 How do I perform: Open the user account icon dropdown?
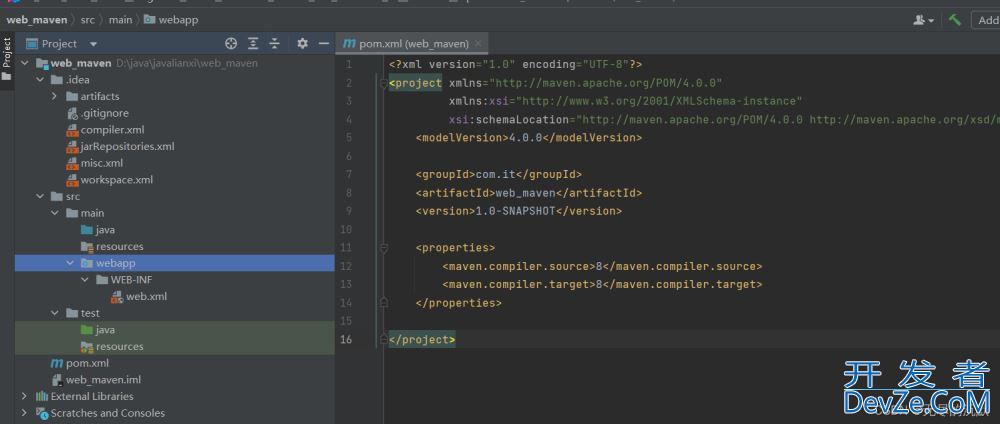tap(923, 20)
